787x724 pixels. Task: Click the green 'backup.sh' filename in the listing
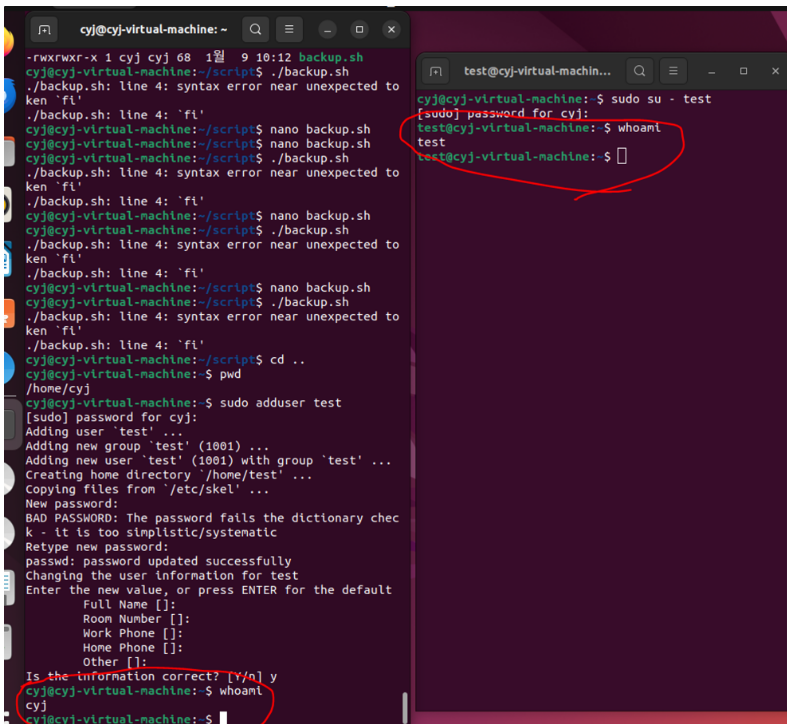click(x=331, y=57)
